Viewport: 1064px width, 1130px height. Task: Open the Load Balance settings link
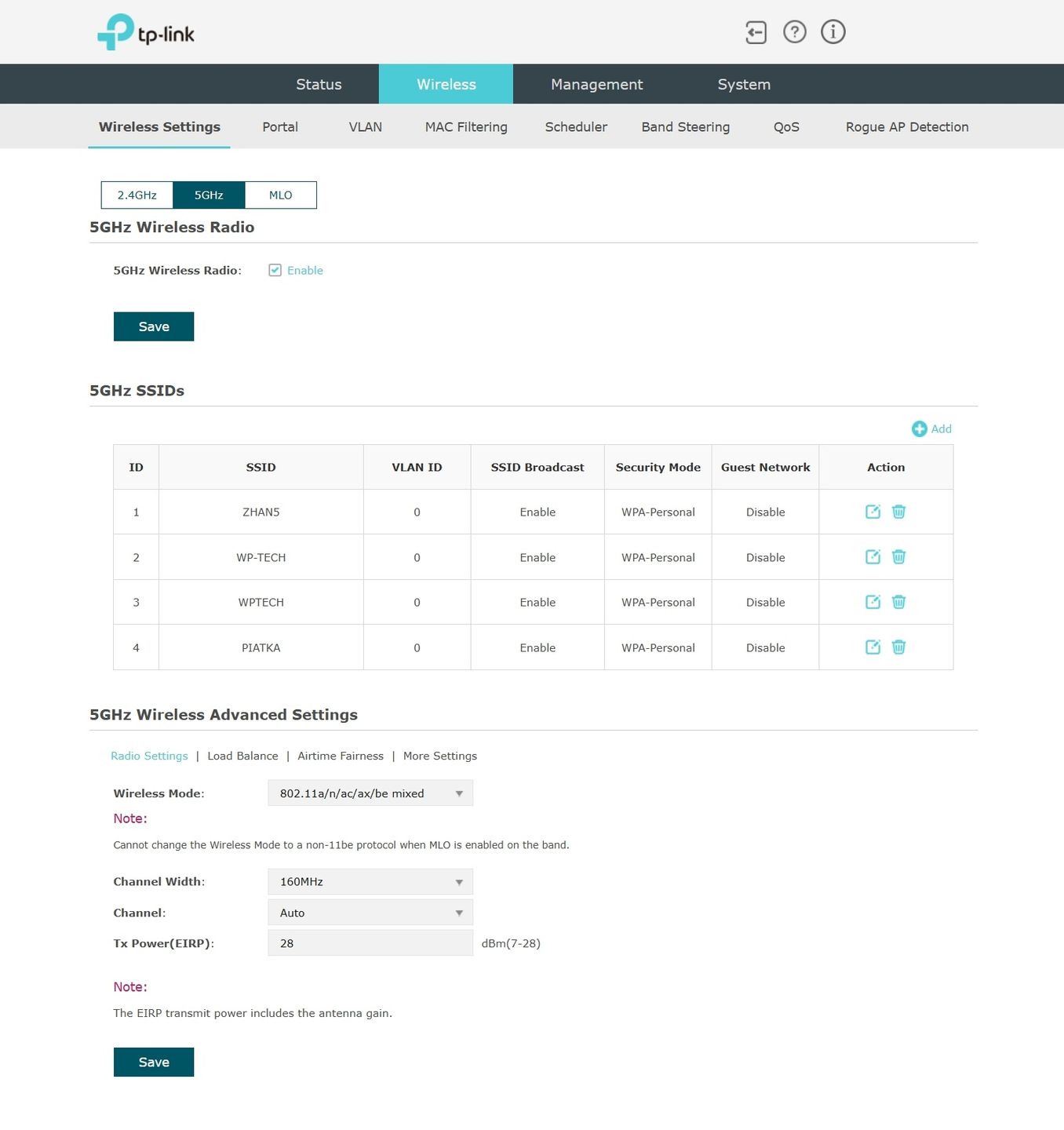coord(242,756)
